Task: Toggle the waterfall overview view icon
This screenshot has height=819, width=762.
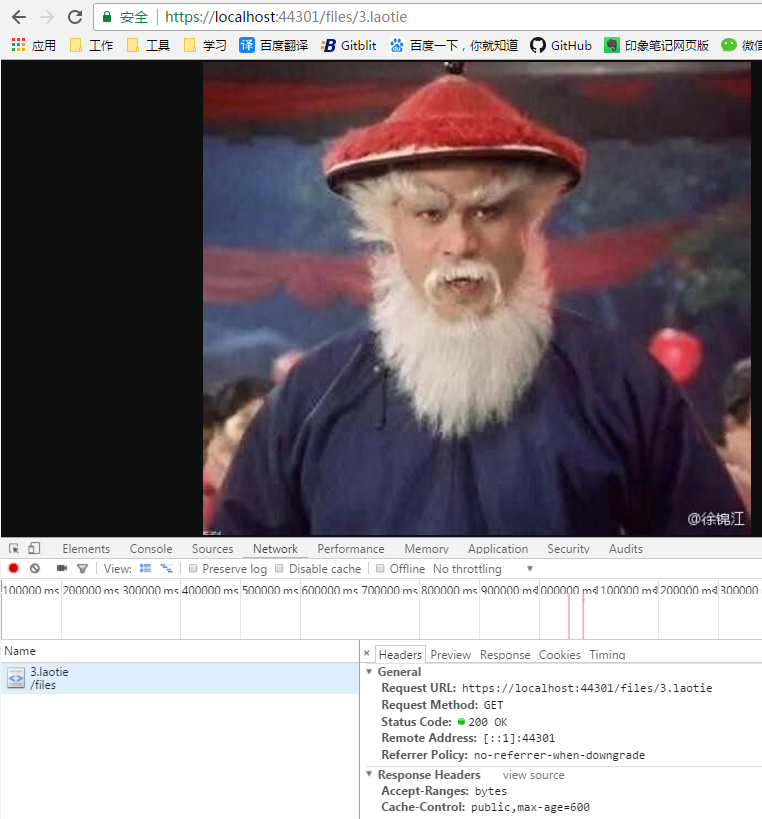Action: (167, 568)
